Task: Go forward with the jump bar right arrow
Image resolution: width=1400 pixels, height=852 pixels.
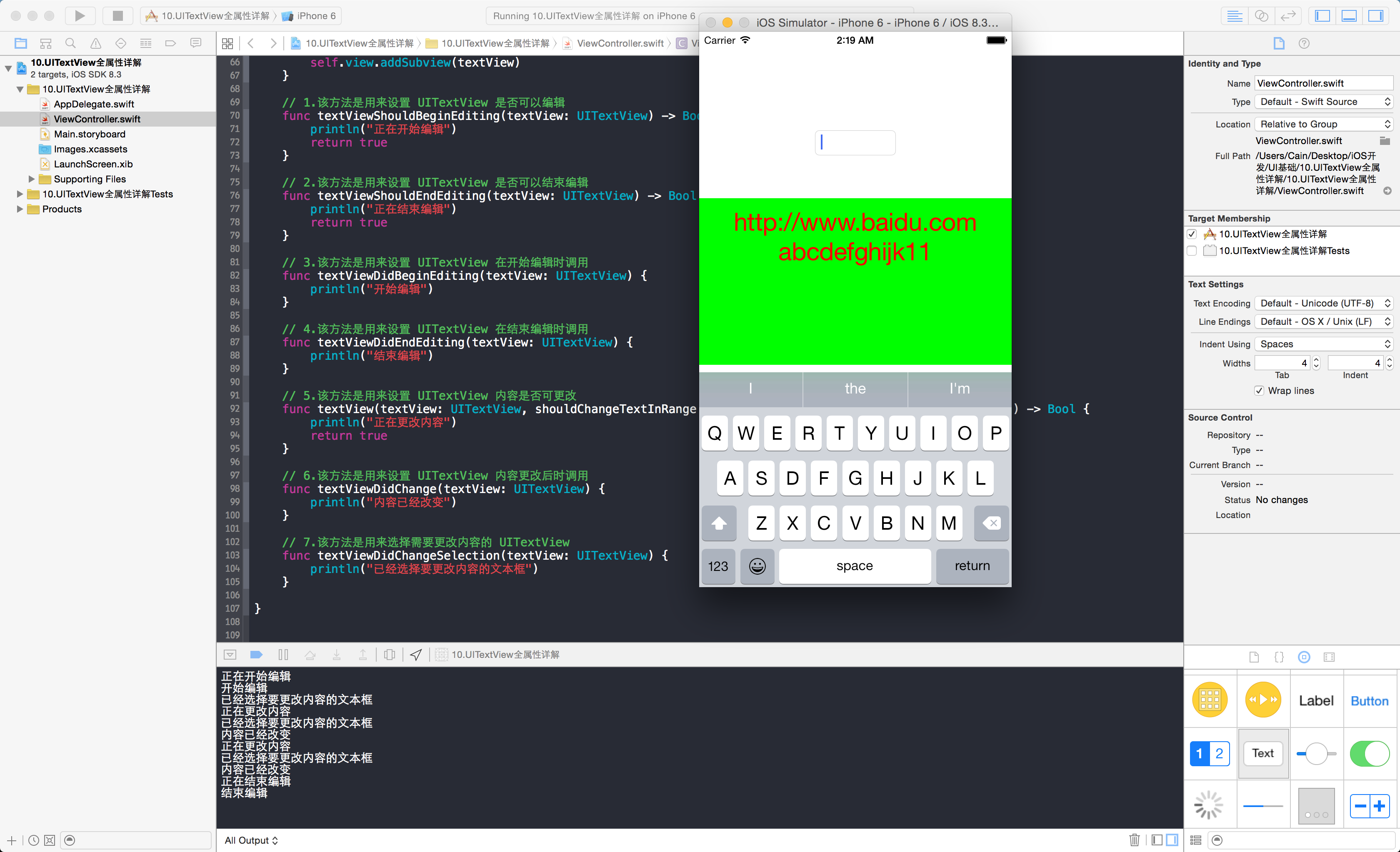Action: (273, 43)
